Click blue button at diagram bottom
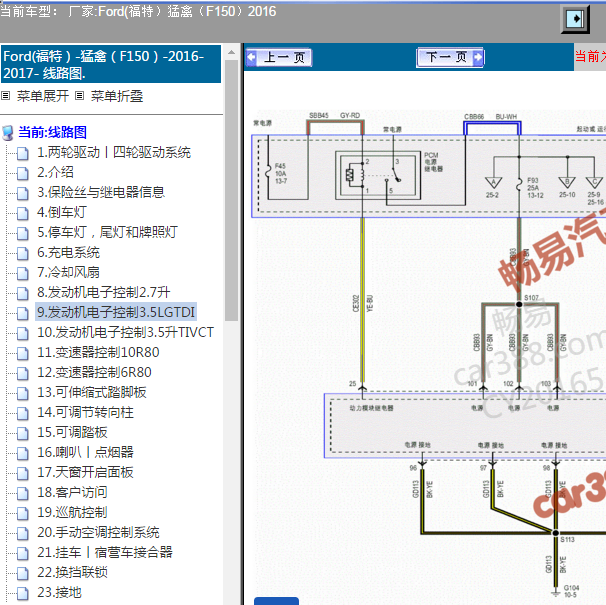Screen dimensions: 606x605 point(276,601)
